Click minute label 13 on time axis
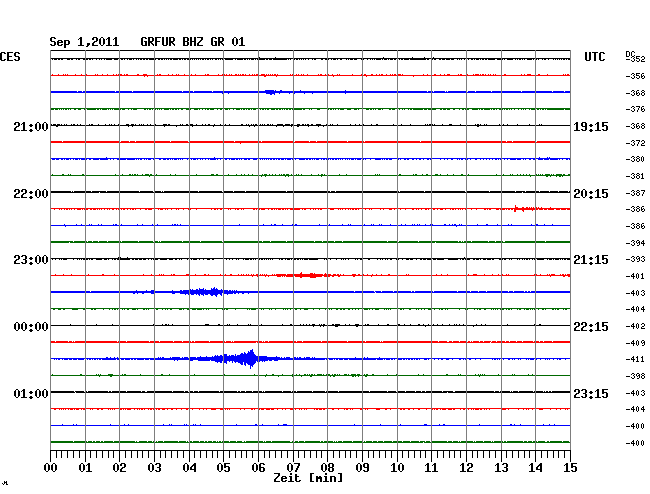 [501, 467]
